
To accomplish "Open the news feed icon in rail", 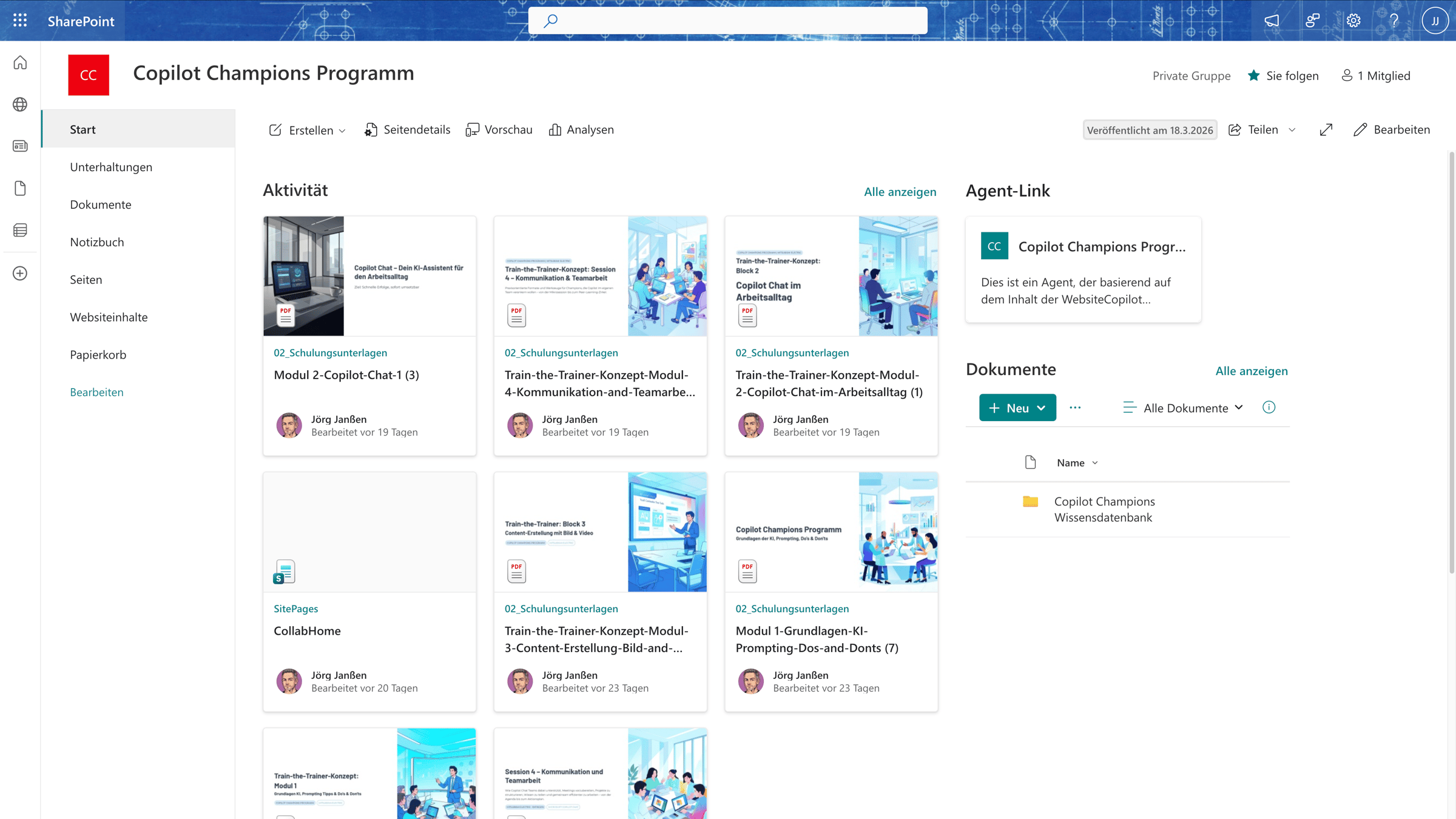I will 20,146.
